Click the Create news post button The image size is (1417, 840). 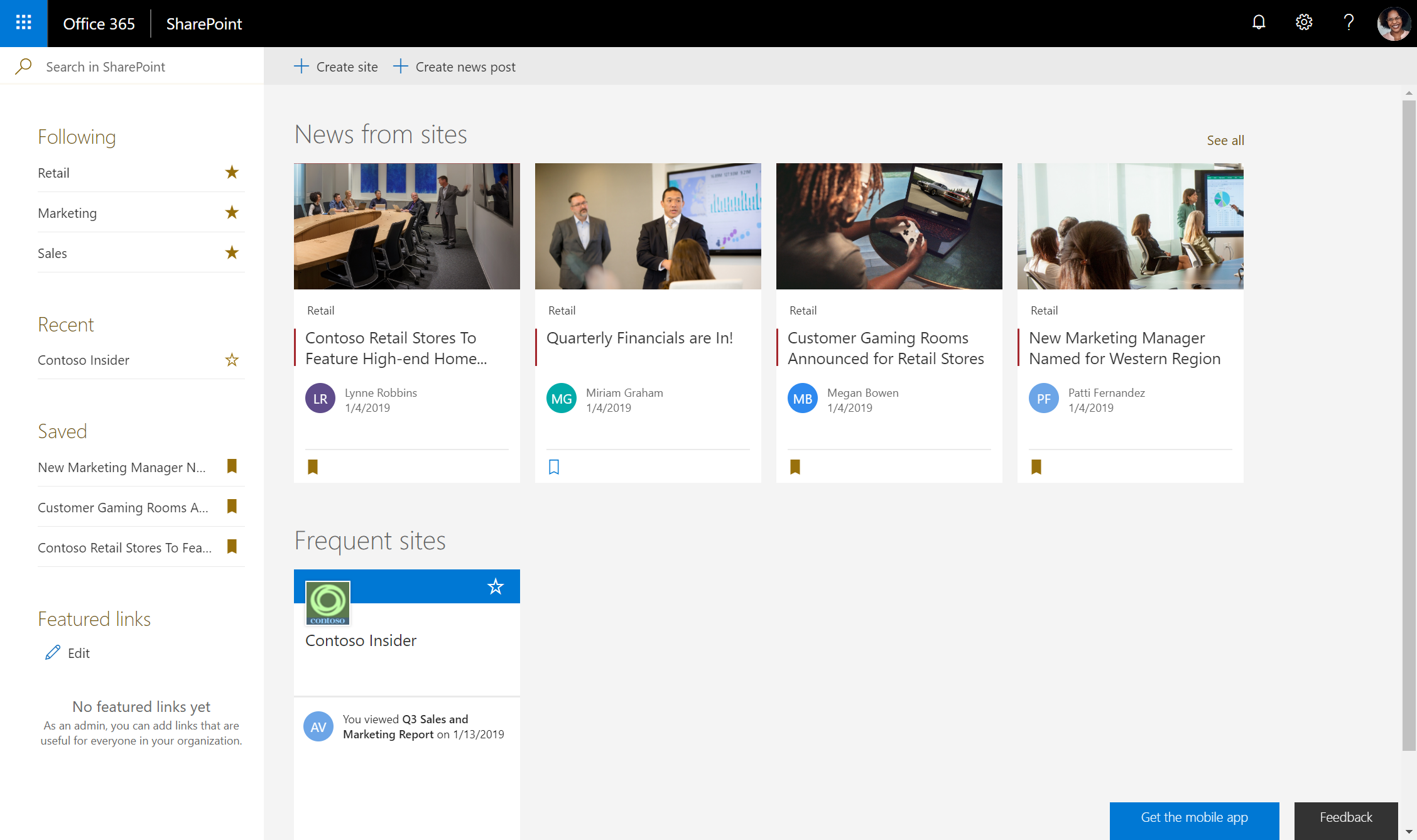455,66
